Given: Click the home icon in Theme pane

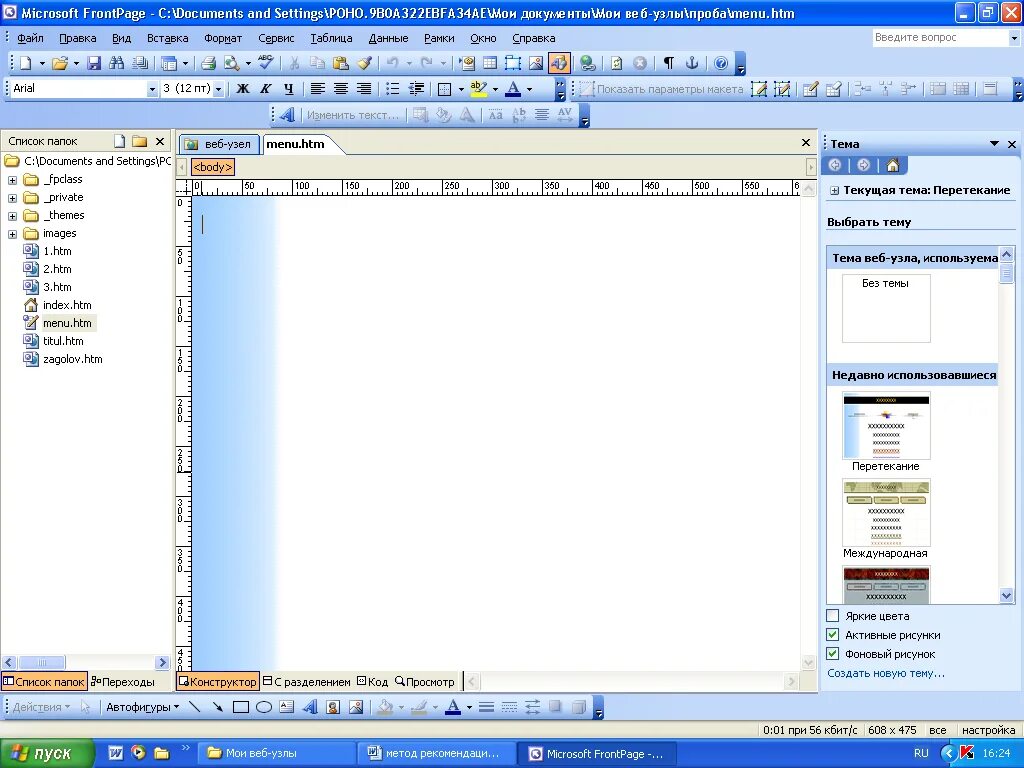Looking at the screenshot, I should (x=893, y=165).
